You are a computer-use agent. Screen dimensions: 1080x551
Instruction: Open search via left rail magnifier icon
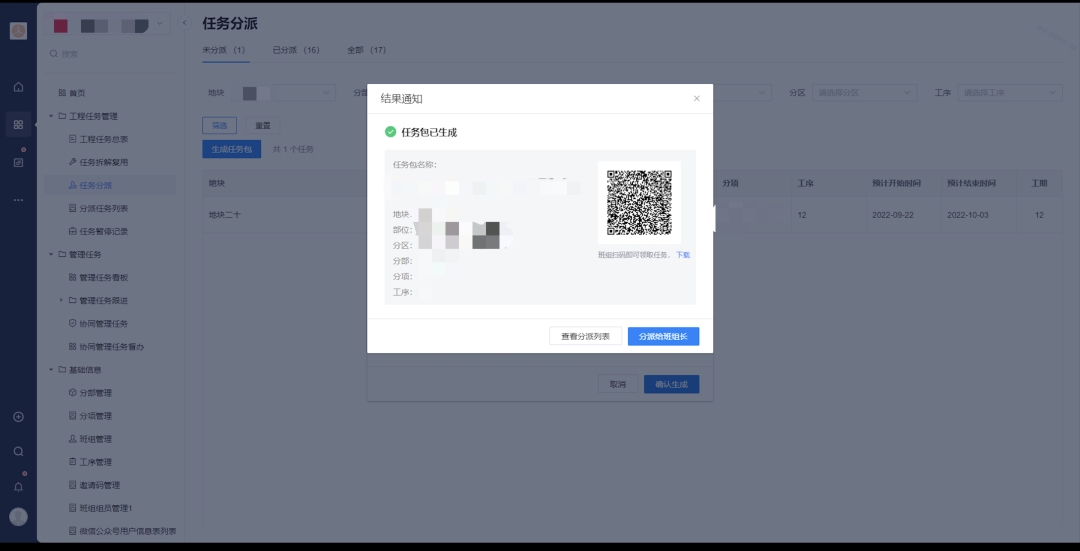click(19, 452)
